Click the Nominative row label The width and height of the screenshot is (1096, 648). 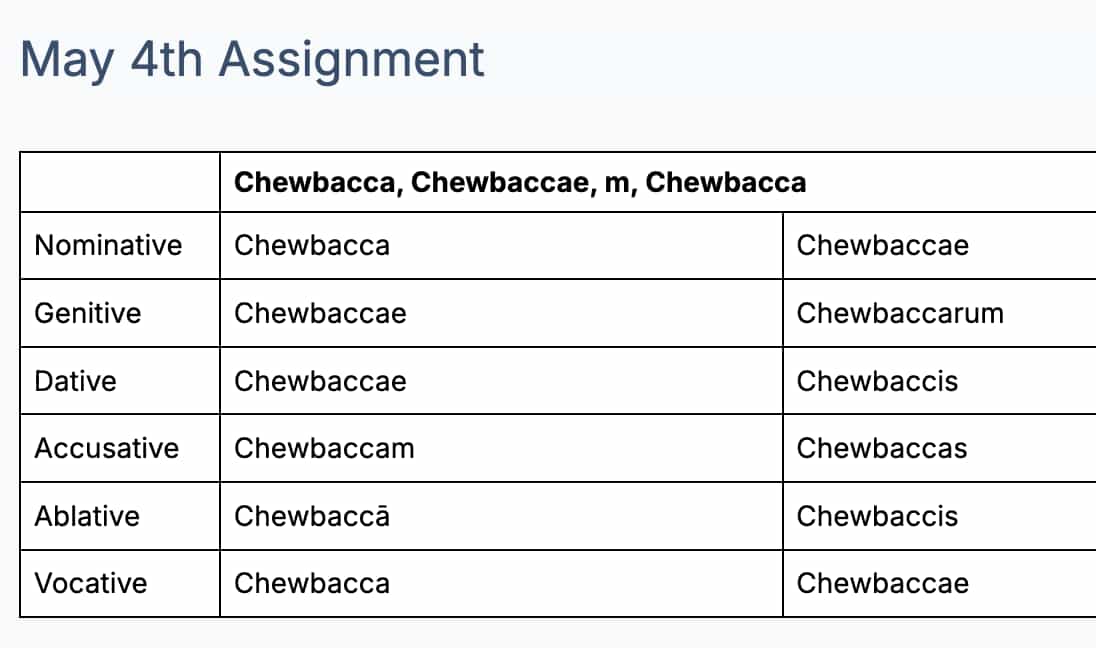coord(120,245)
